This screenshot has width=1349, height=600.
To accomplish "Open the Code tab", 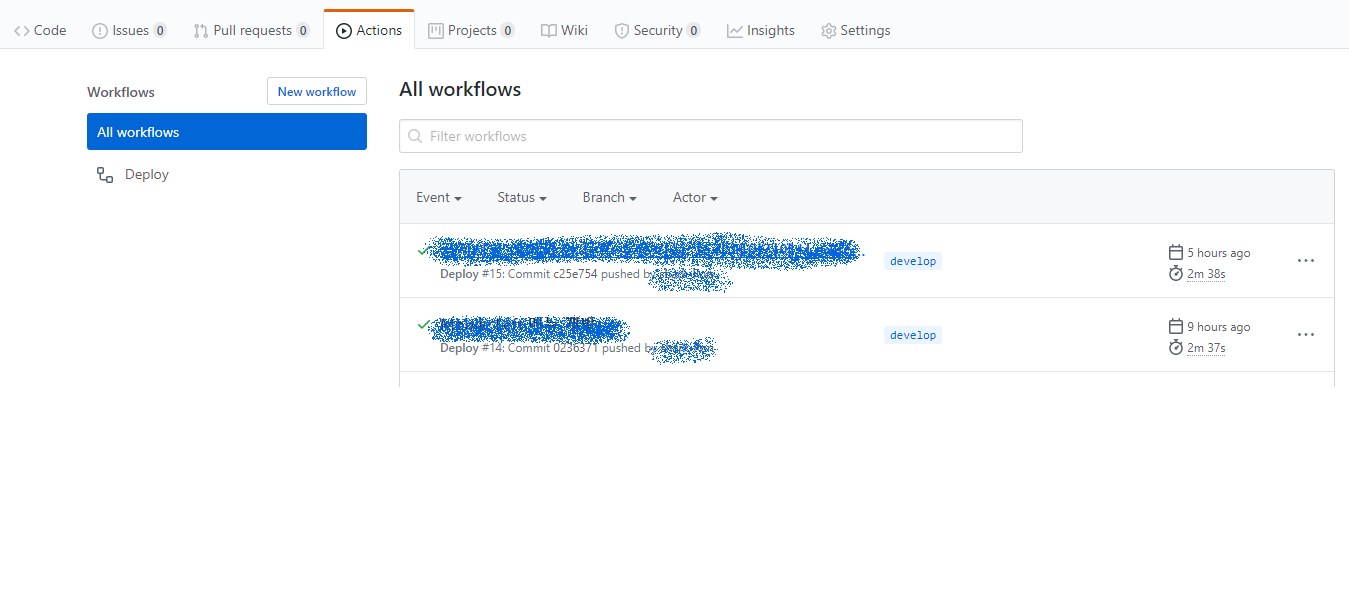I will pyautogui.click(x=40, y=30).
